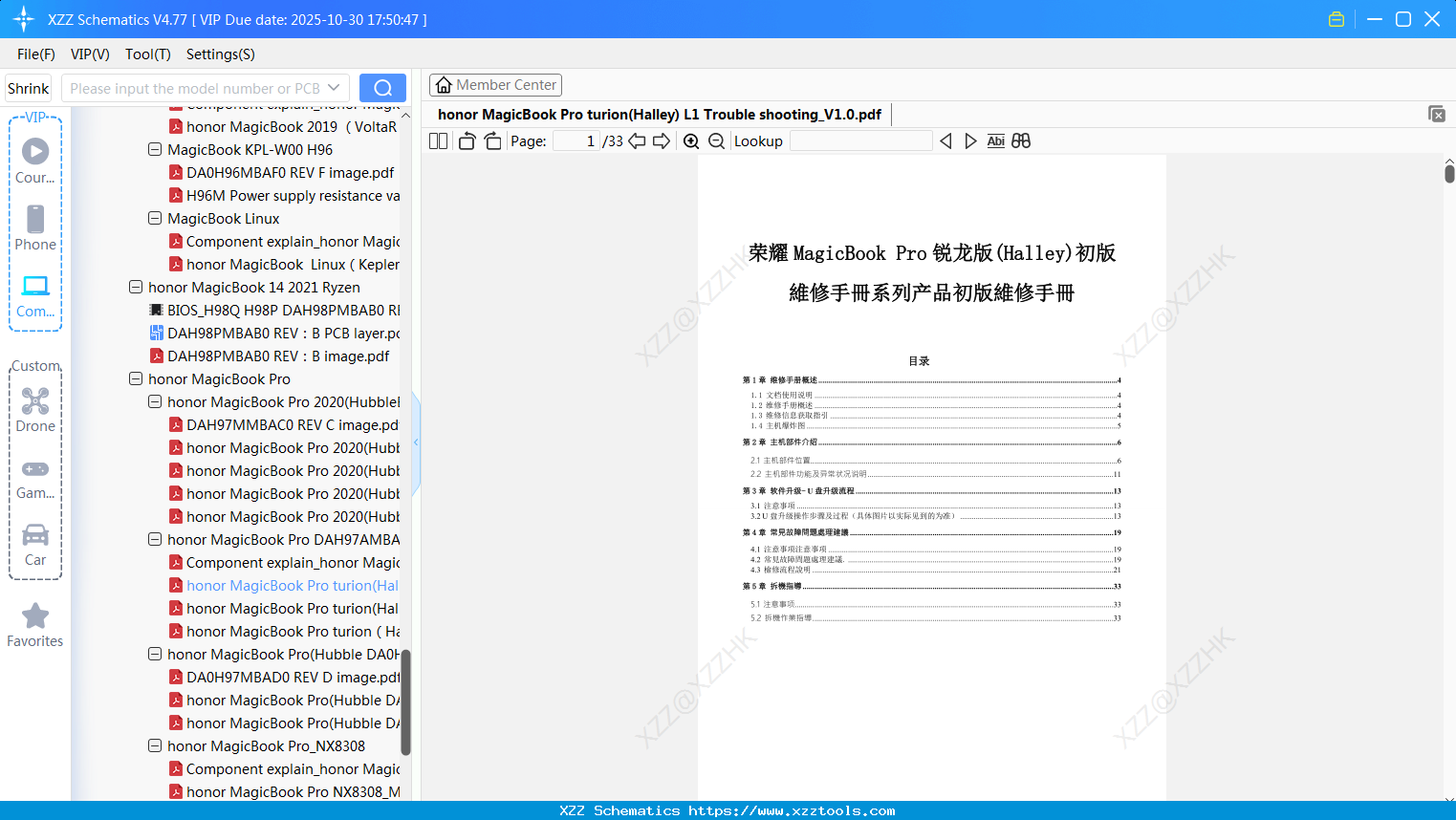Focus the Lookup text field

(x=860, y=141)
